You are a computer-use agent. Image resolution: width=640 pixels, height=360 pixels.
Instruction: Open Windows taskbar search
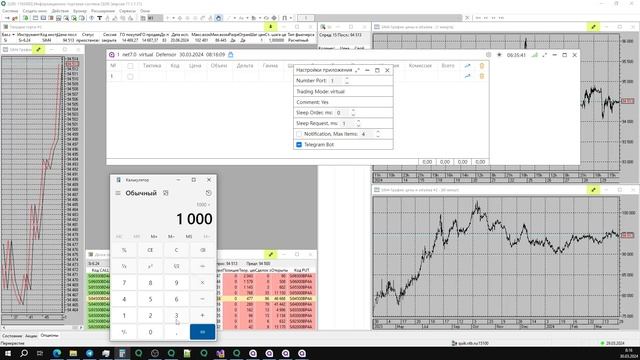[24, 353]
